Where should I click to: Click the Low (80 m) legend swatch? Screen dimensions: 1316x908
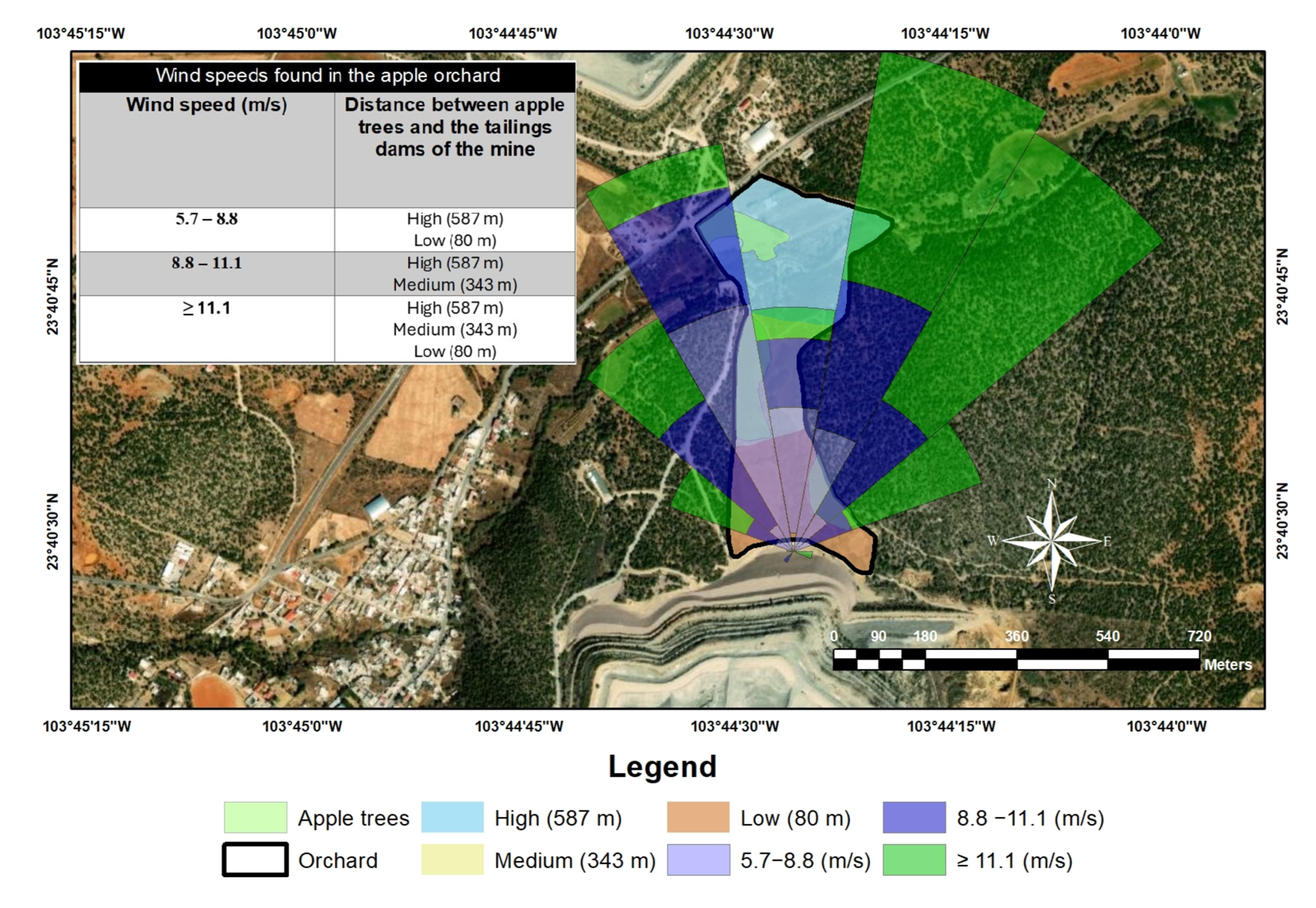coord(698,818)
